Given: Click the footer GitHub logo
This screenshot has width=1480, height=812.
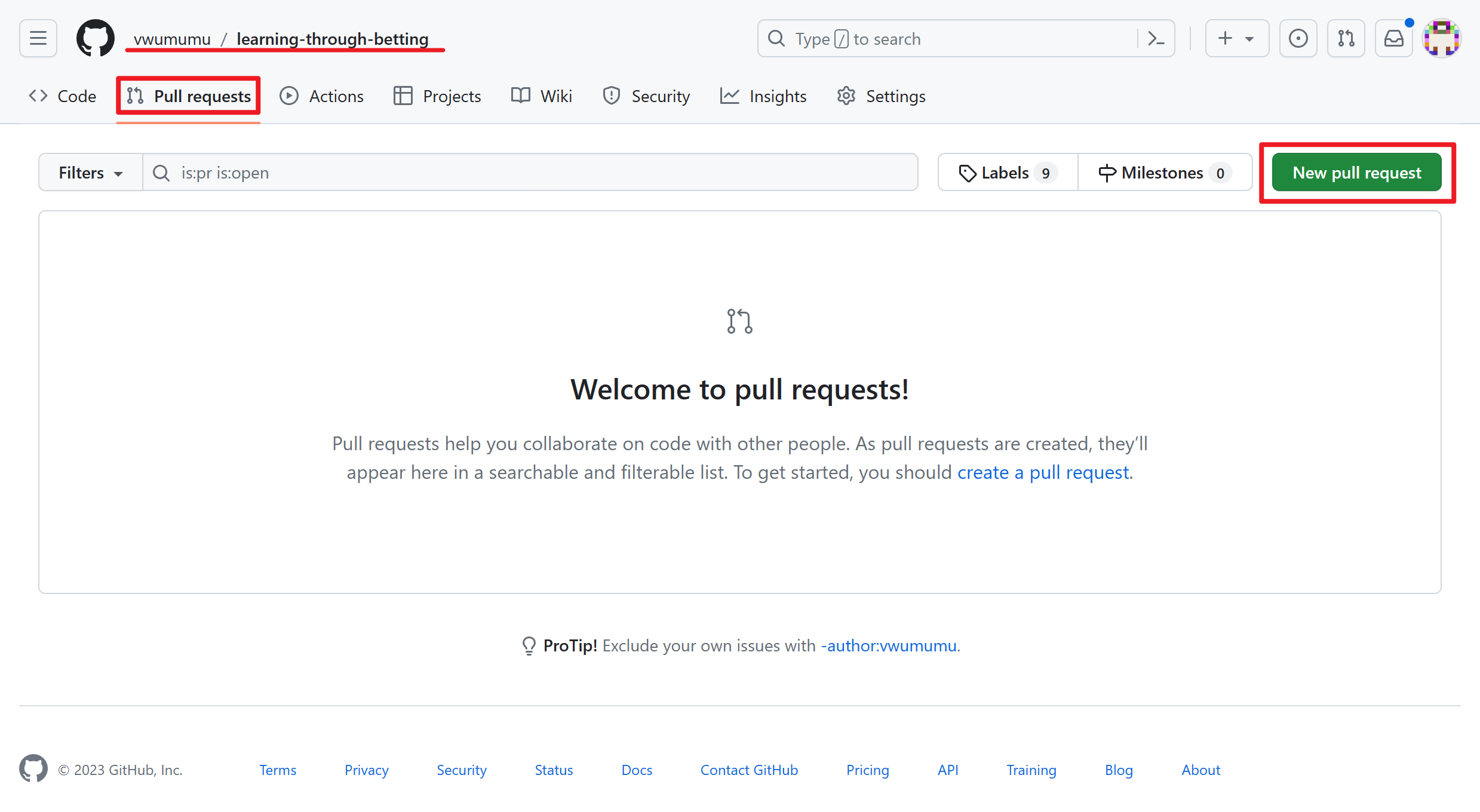Looking at the screenshot, I should [x=33, y=769].
